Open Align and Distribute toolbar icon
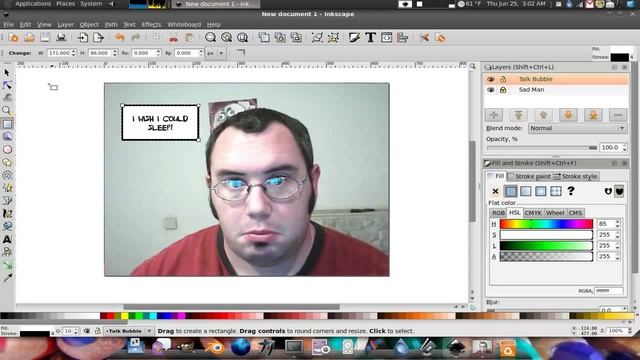The image size is (640, 360). click(x=402, y=38)
